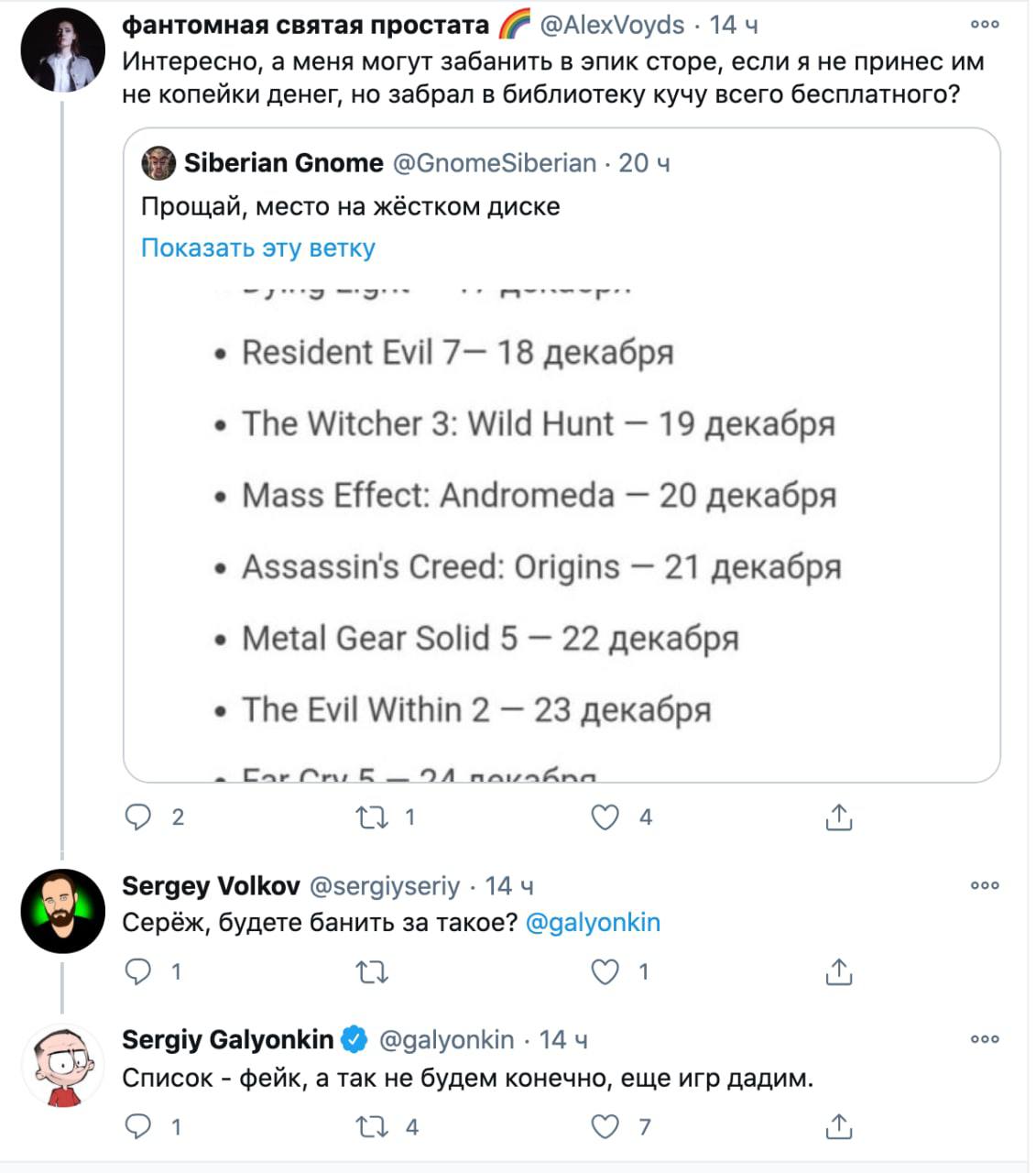Reply to Sergiy Galyonkin's tweet

(x=138, y=1126)
